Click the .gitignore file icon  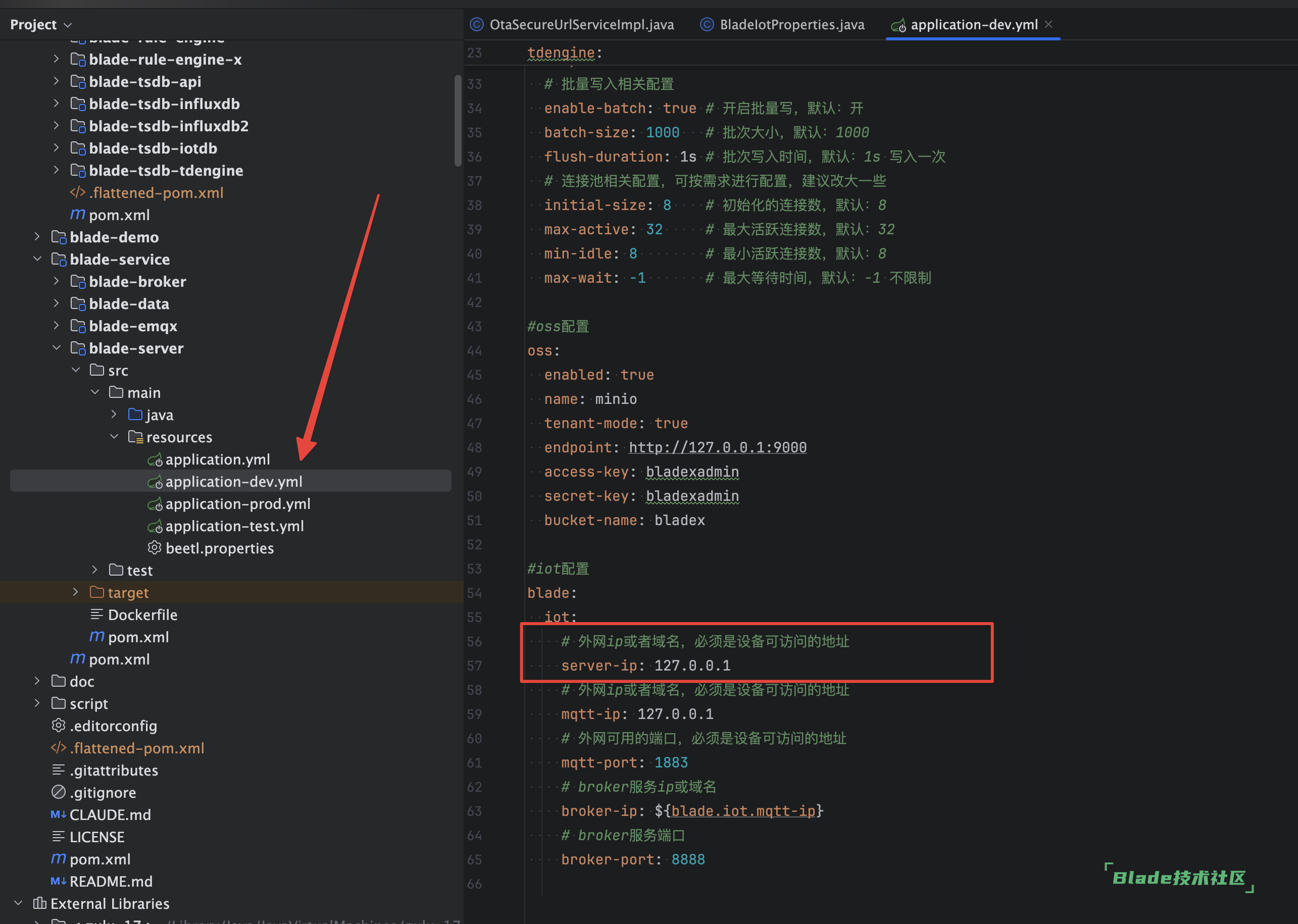point(58,792)
